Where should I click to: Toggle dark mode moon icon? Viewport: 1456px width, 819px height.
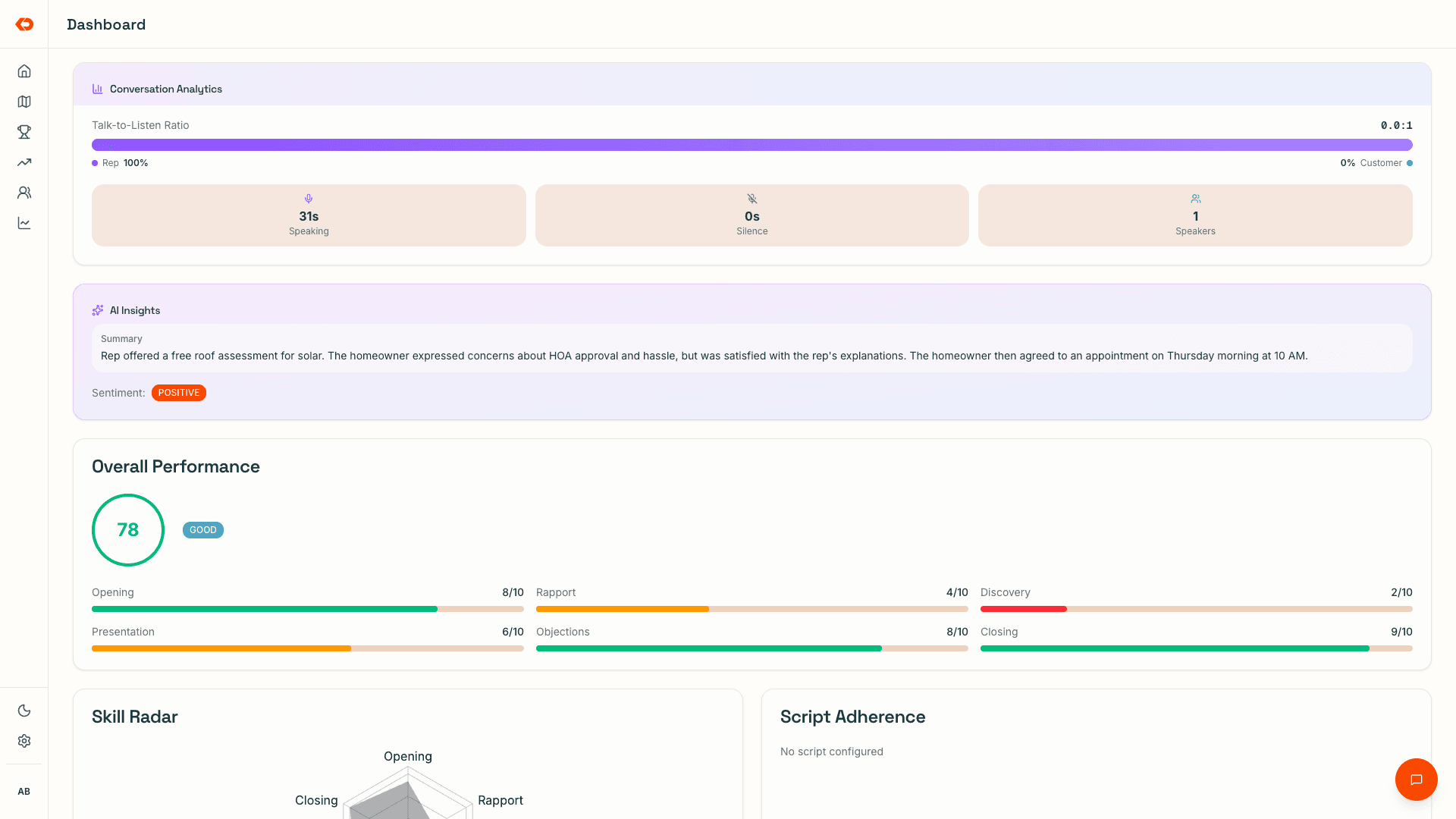24,711
